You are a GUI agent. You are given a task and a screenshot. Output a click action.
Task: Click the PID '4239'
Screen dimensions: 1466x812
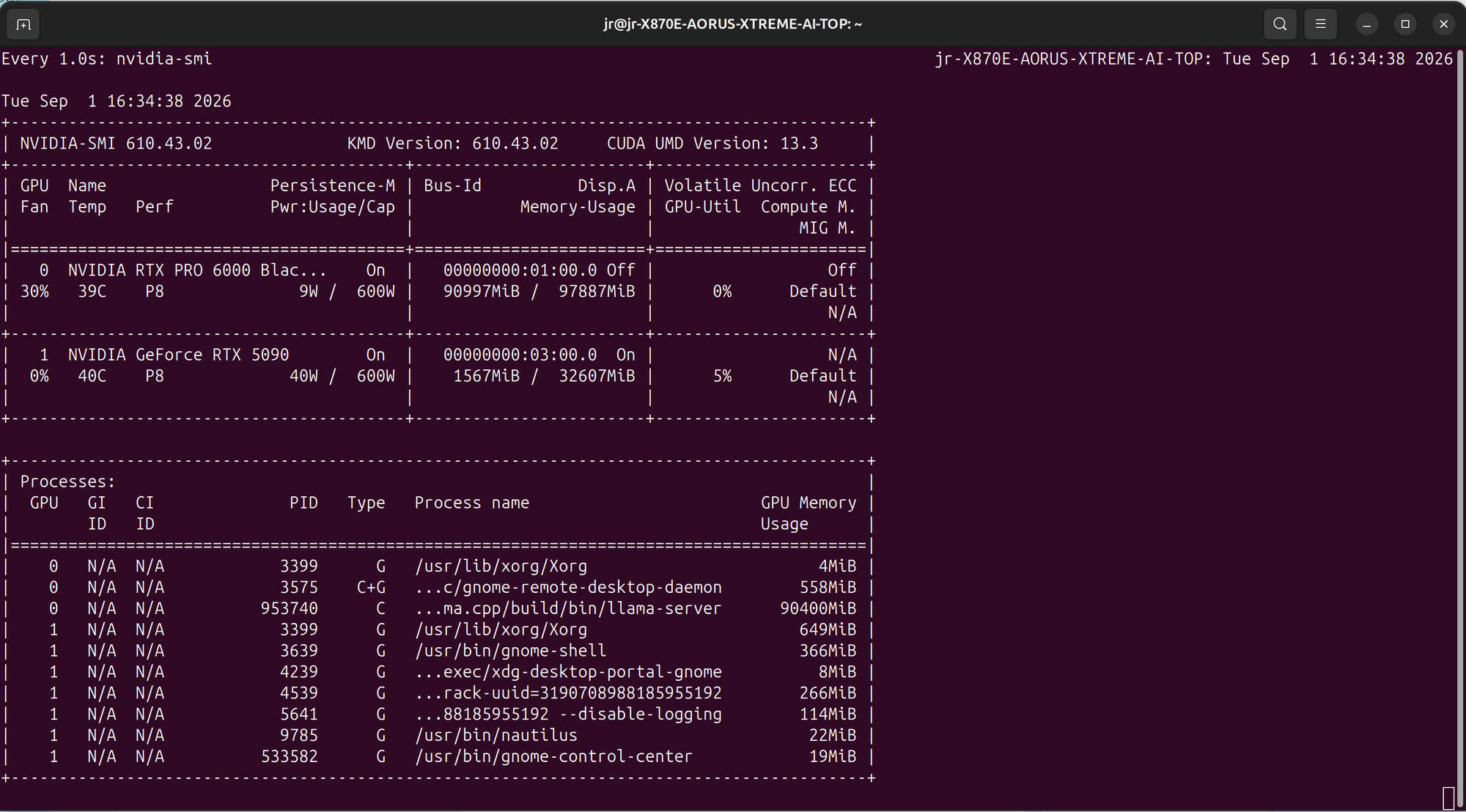point(299,673)
